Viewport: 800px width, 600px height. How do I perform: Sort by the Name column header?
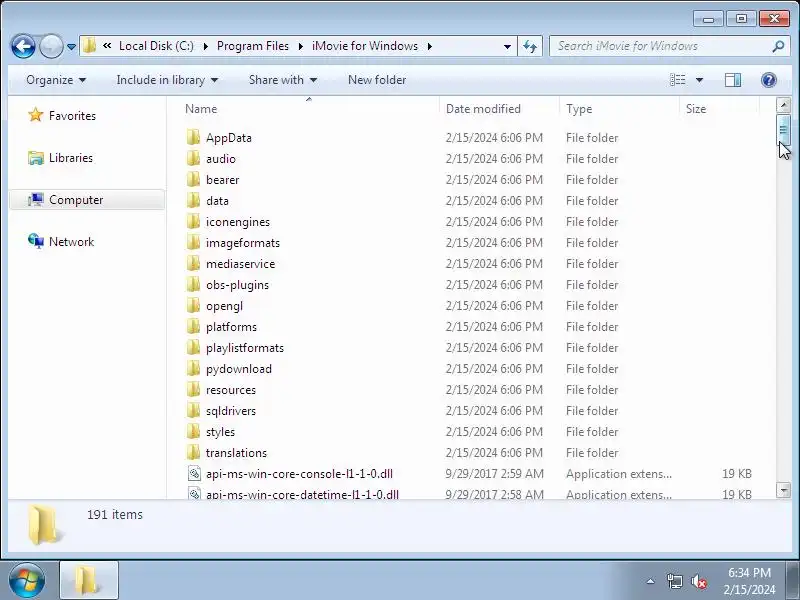point(201,109)
